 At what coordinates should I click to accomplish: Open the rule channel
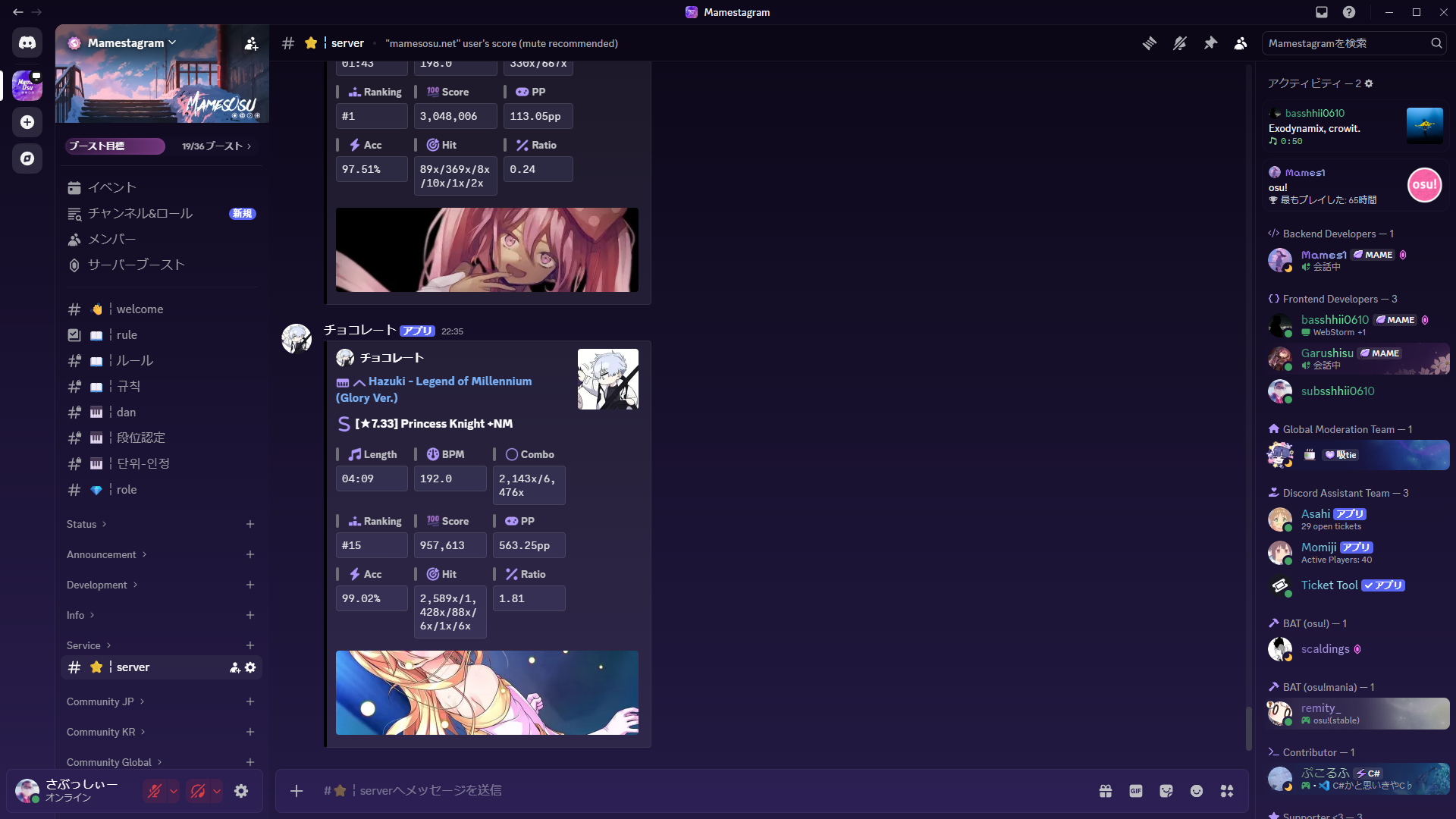click(162, 335)
